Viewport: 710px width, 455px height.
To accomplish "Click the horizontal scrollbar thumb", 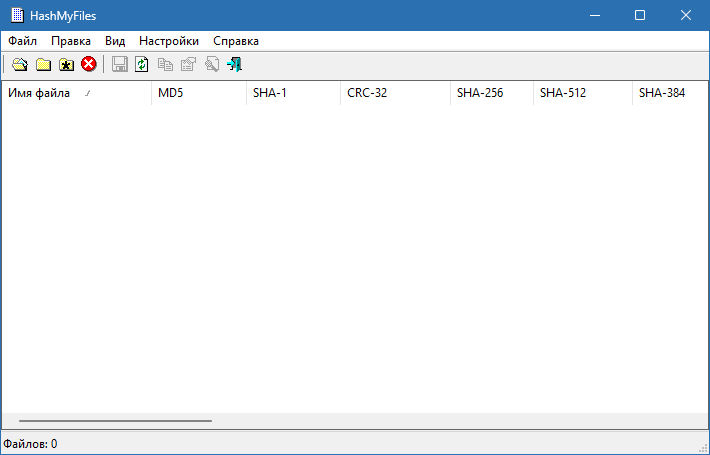I will [115, 421].
